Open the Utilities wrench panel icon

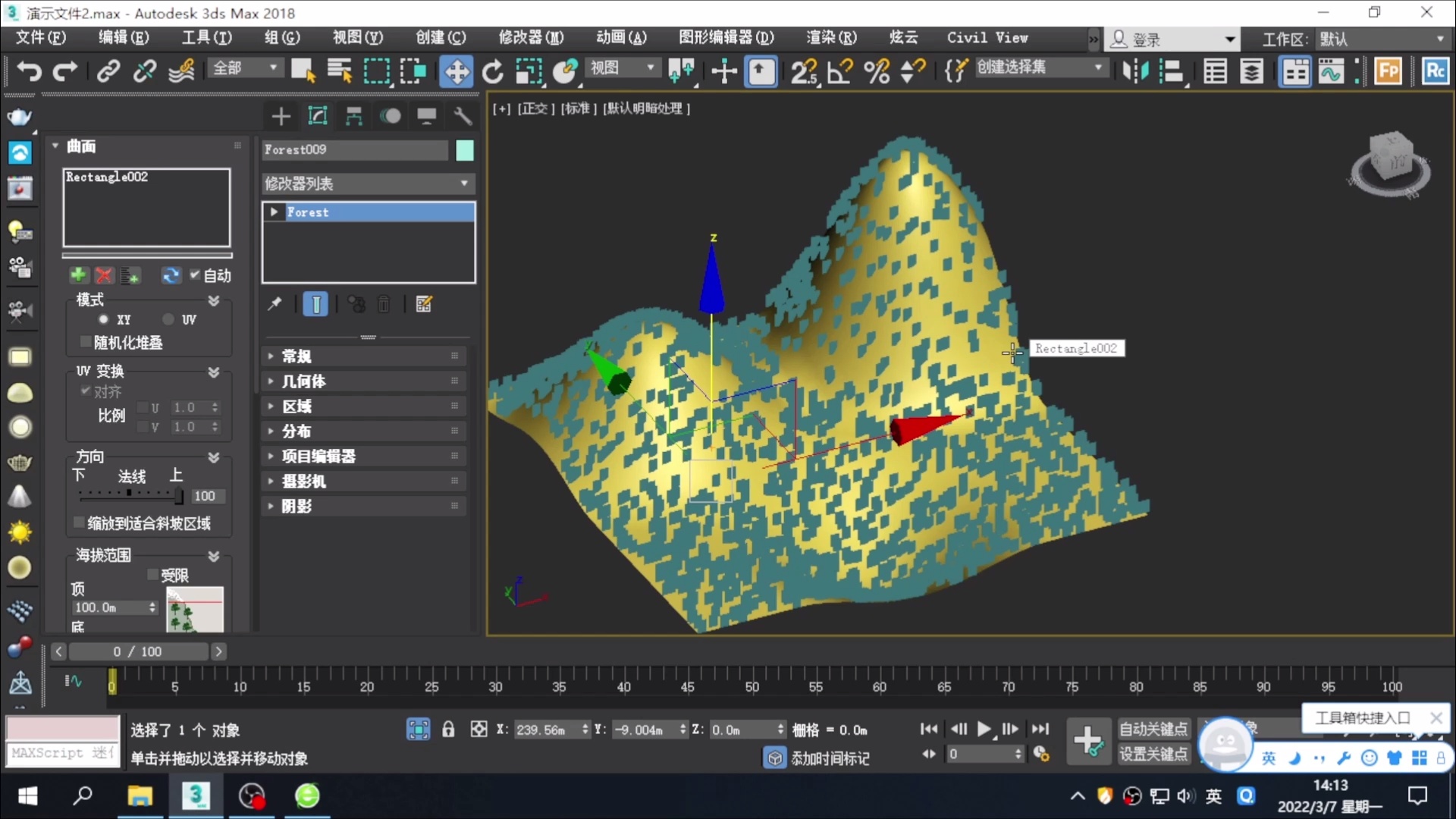click(463, 116)
